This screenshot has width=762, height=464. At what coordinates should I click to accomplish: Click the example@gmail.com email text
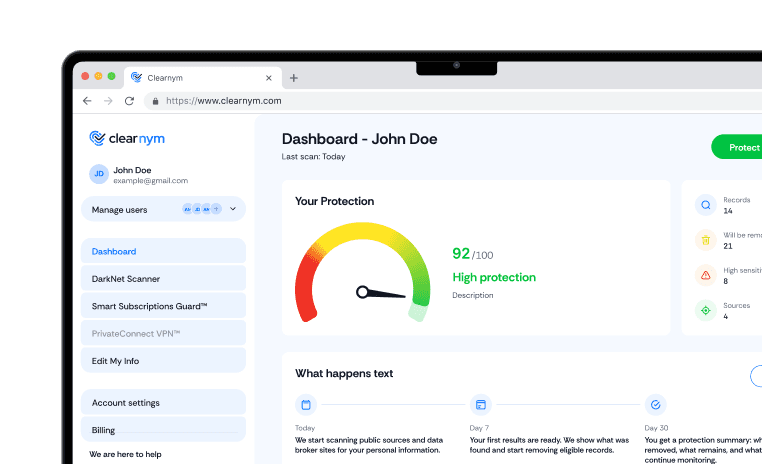pyautogui.click(x=151, y=181)
